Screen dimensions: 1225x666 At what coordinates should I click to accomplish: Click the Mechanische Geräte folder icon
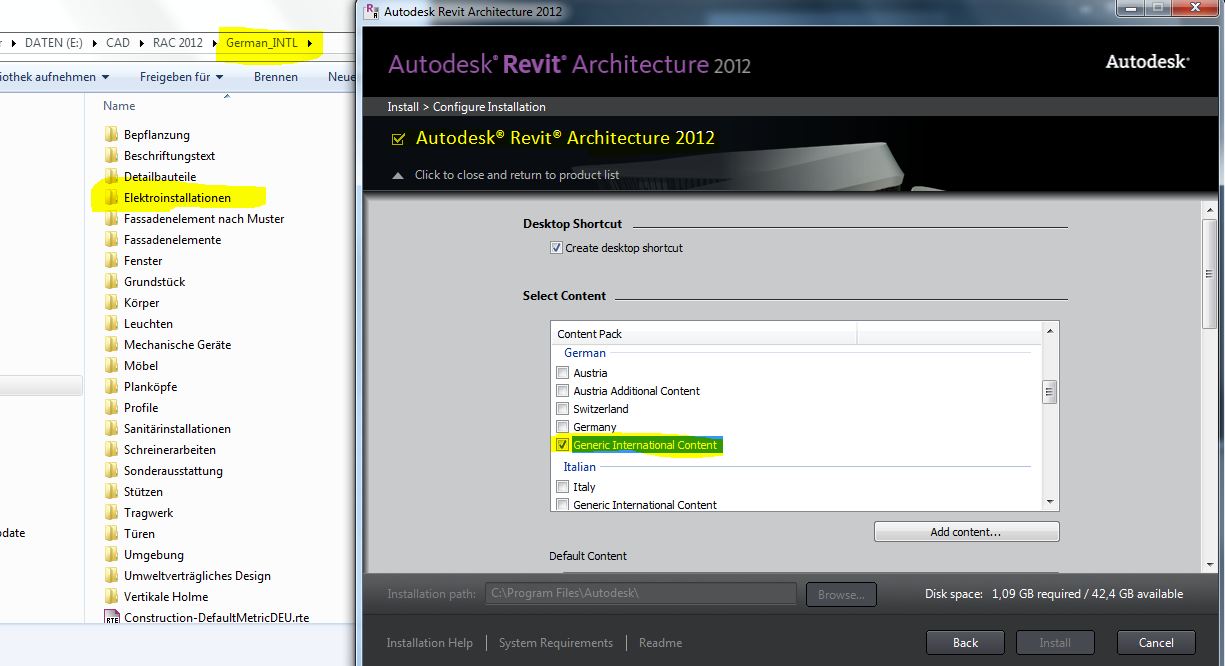point(111,345)
